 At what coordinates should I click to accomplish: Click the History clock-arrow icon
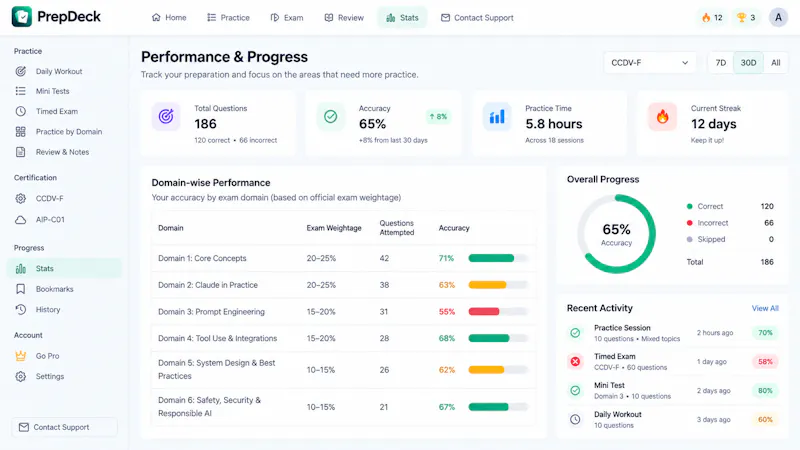[20, 309]
